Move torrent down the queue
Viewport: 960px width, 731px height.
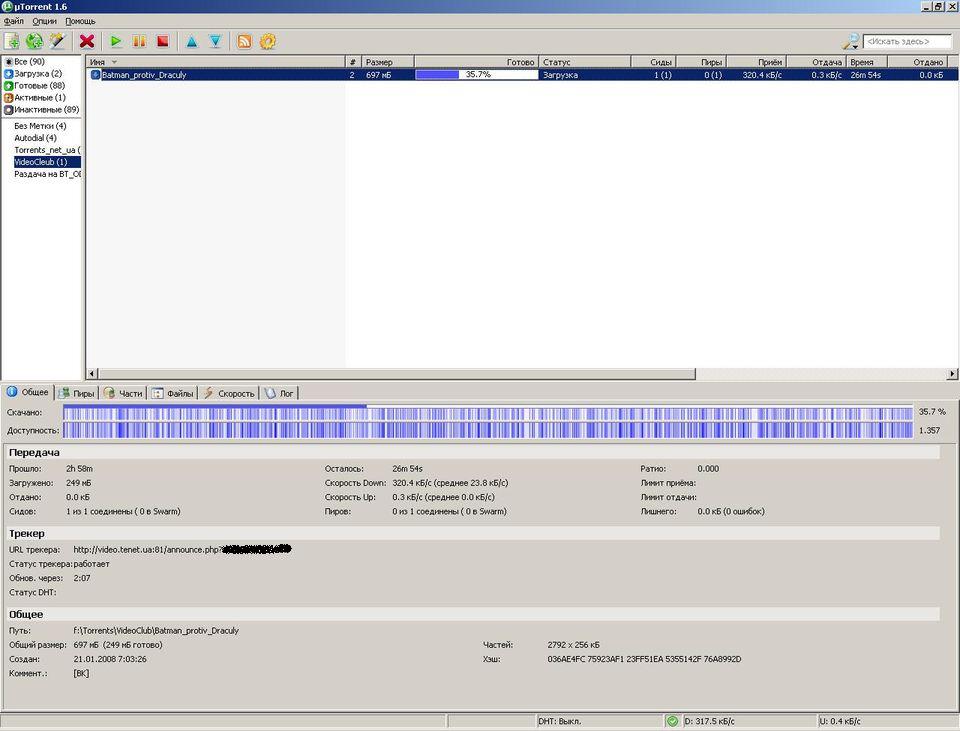click(215, 41)
